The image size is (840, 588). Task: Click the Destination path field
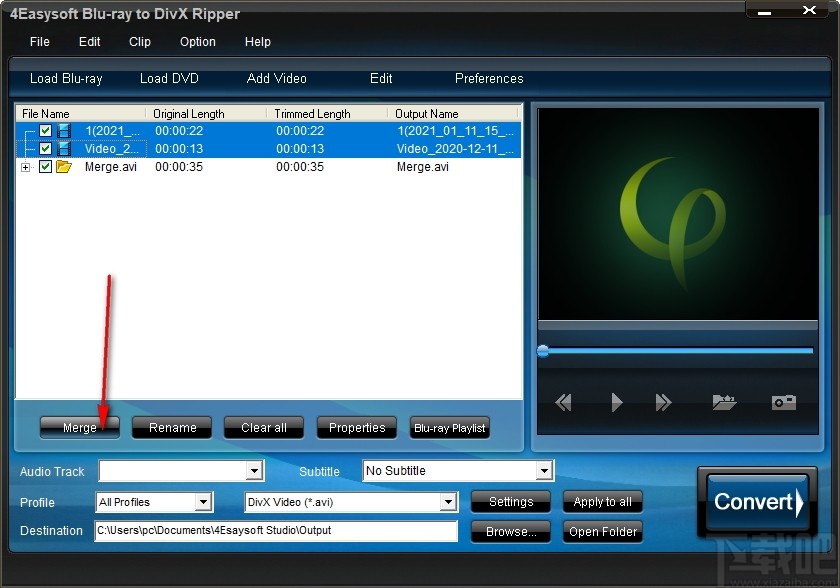coord(275,531)
